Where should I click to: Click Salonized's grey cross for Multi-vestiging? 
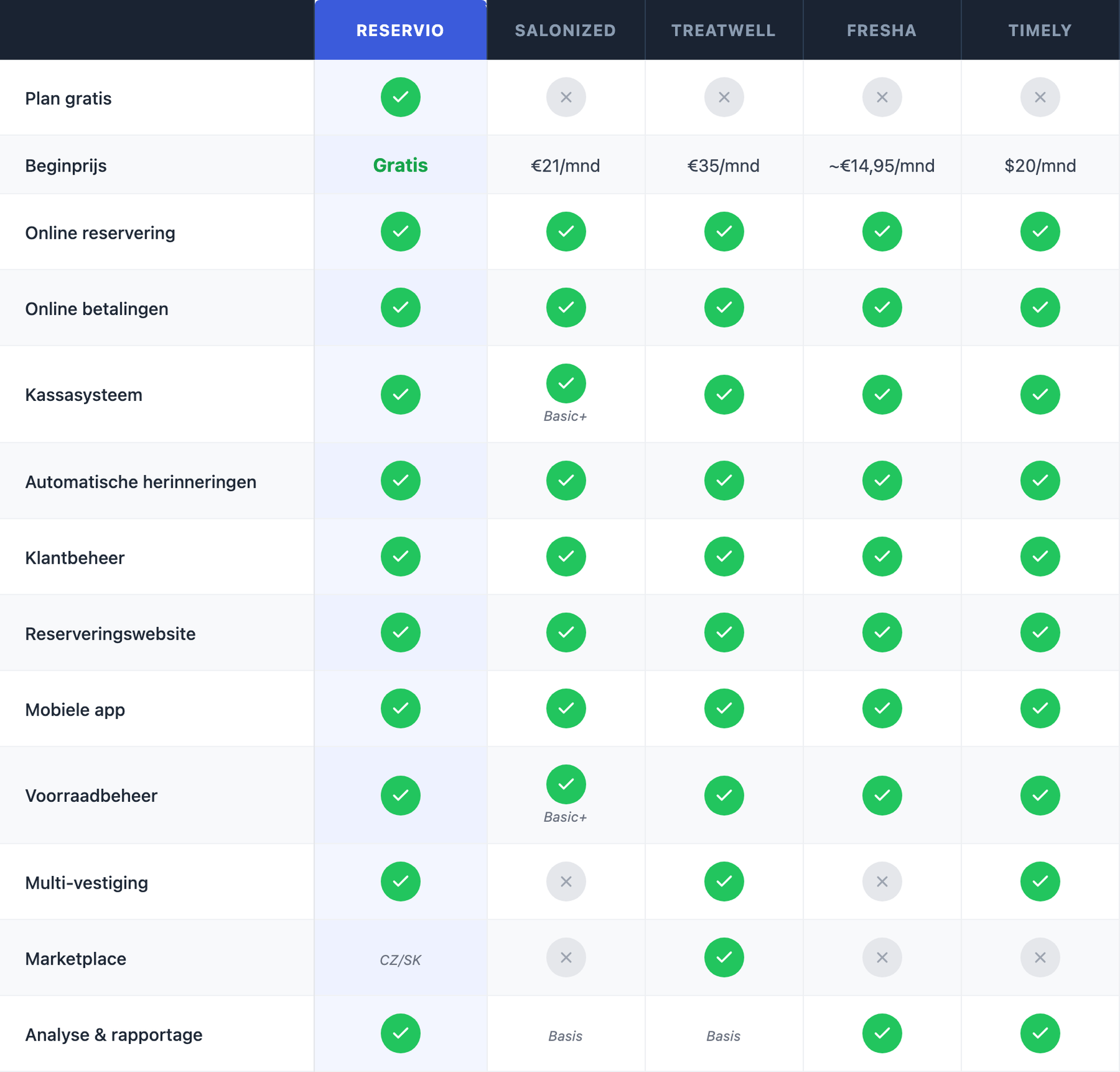[566, 881]
